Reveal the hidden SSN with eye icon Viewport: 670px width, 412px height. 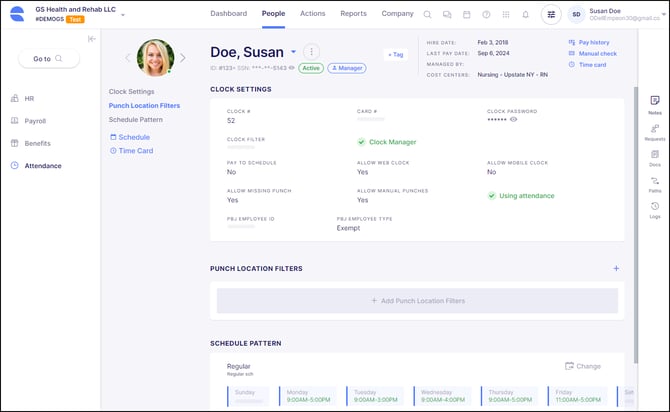(291, 68)
